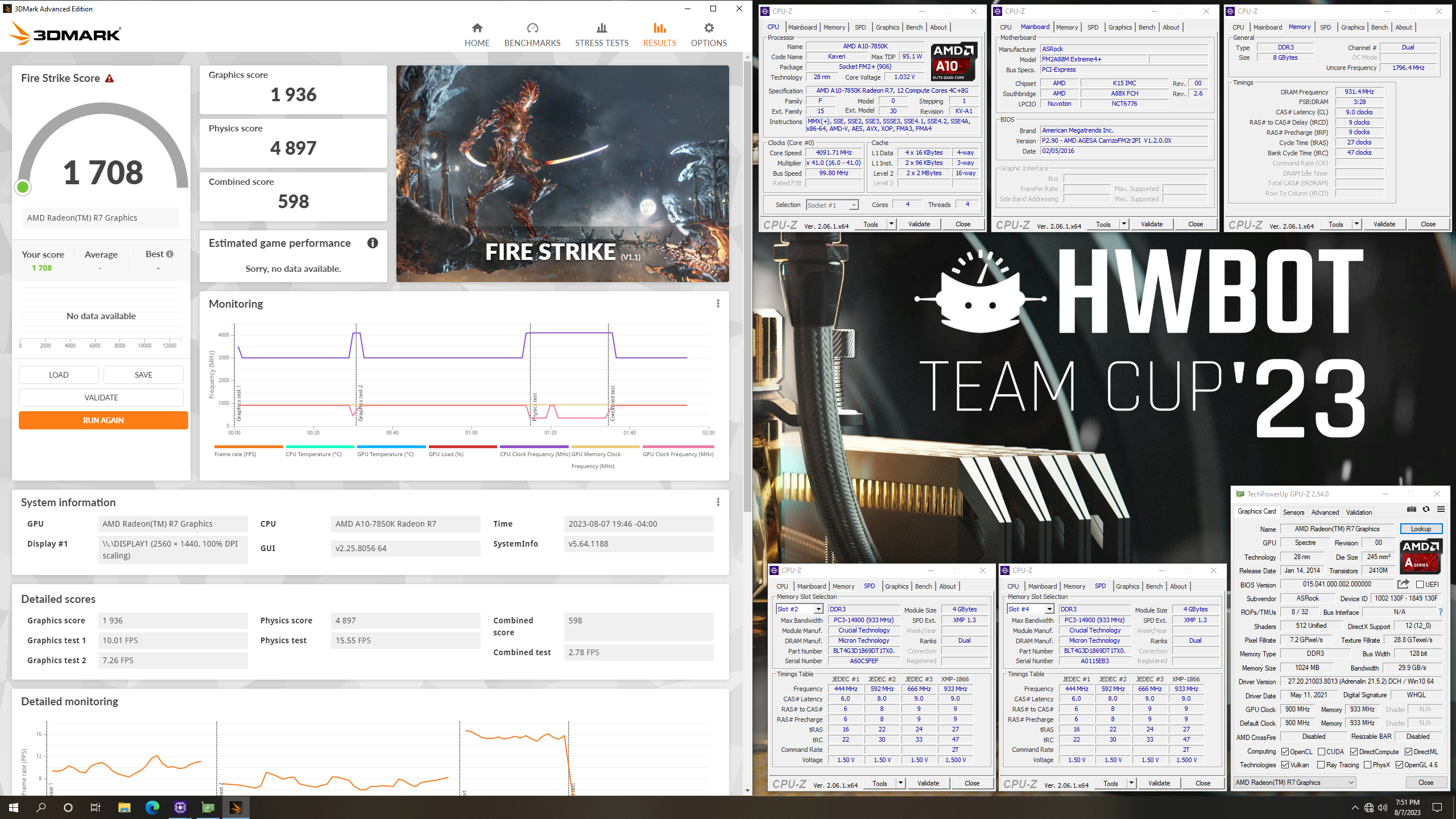Open the Estimated game performance info icon
Viewport: 1456px width, 819px height.
[x=373, y=243]
